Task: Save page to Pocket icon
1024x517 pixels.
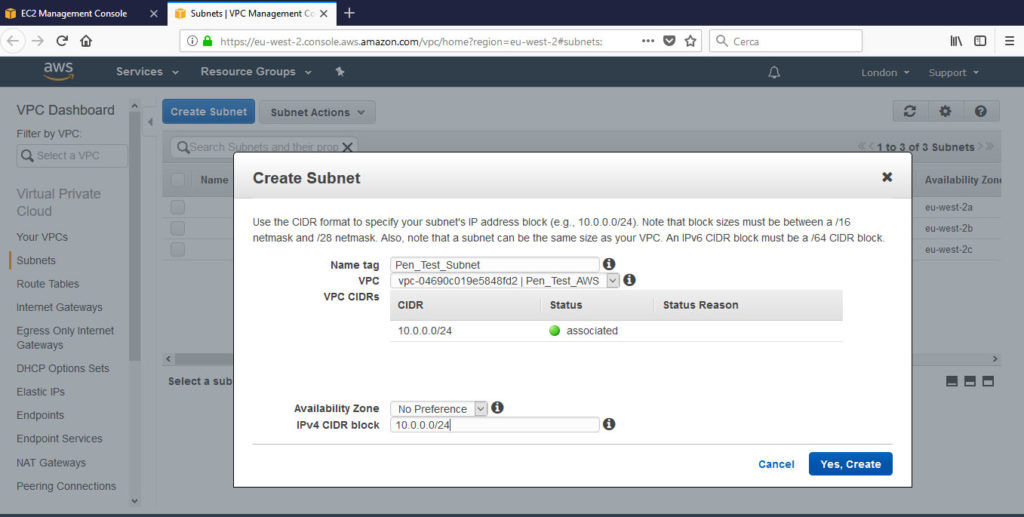Action: (x=669, y=41)
